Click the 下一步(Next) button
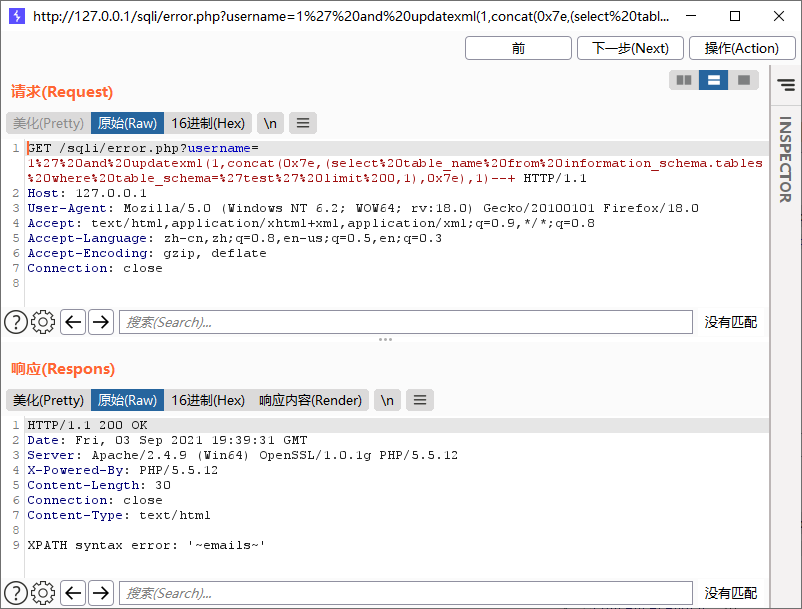Screen dimensions: 802x609 (x=630, y=48)
